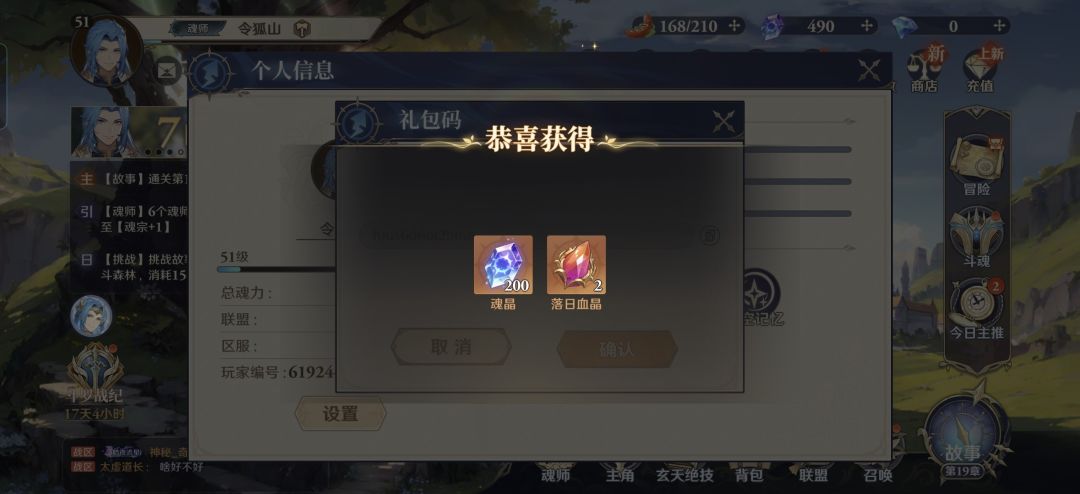This screenshot has height=494, width=1080.
Task: Add soul crystals with plus beside 490
Action: (867, 26)
